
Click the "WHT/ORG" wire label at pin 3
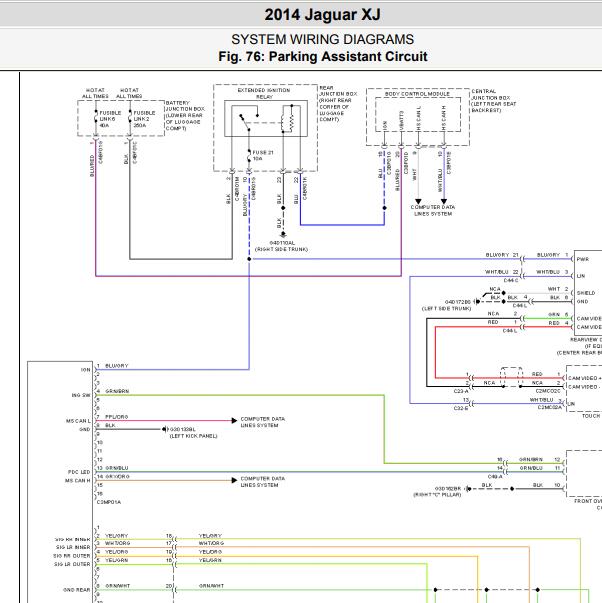pos(117,543)
